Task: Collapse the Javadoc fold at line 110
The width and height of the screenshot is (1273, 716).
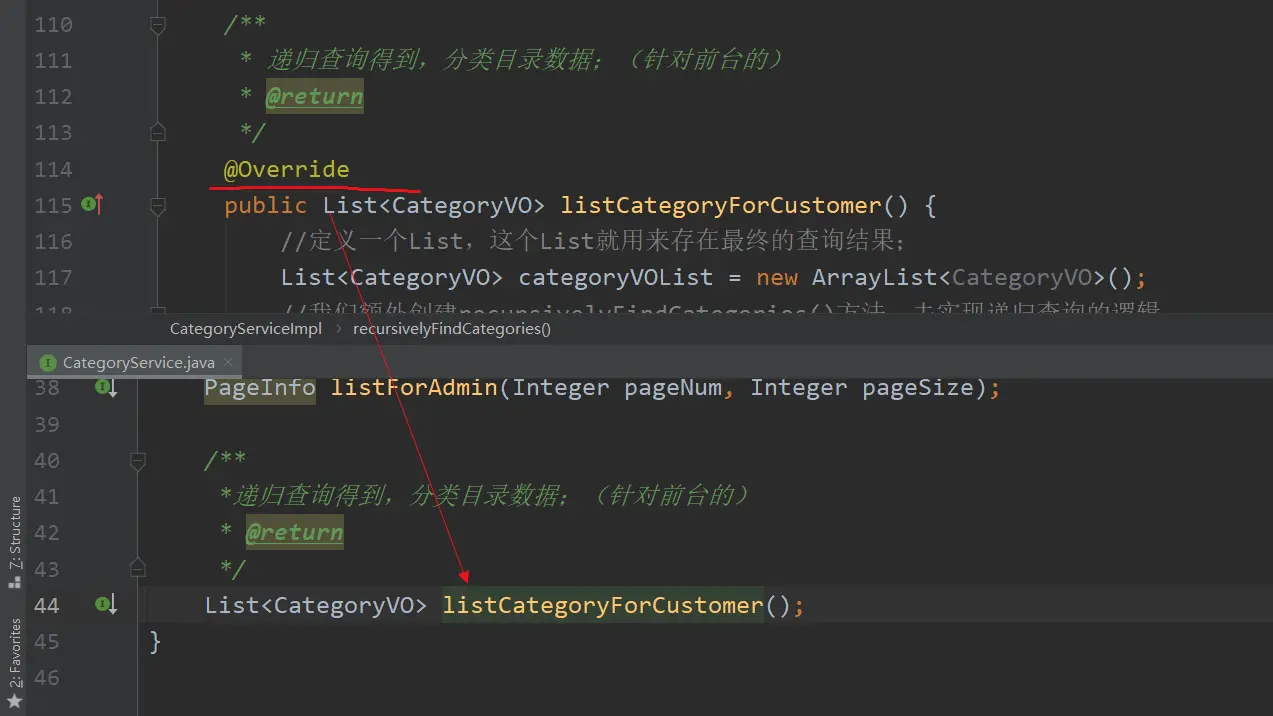Action: 157,25
